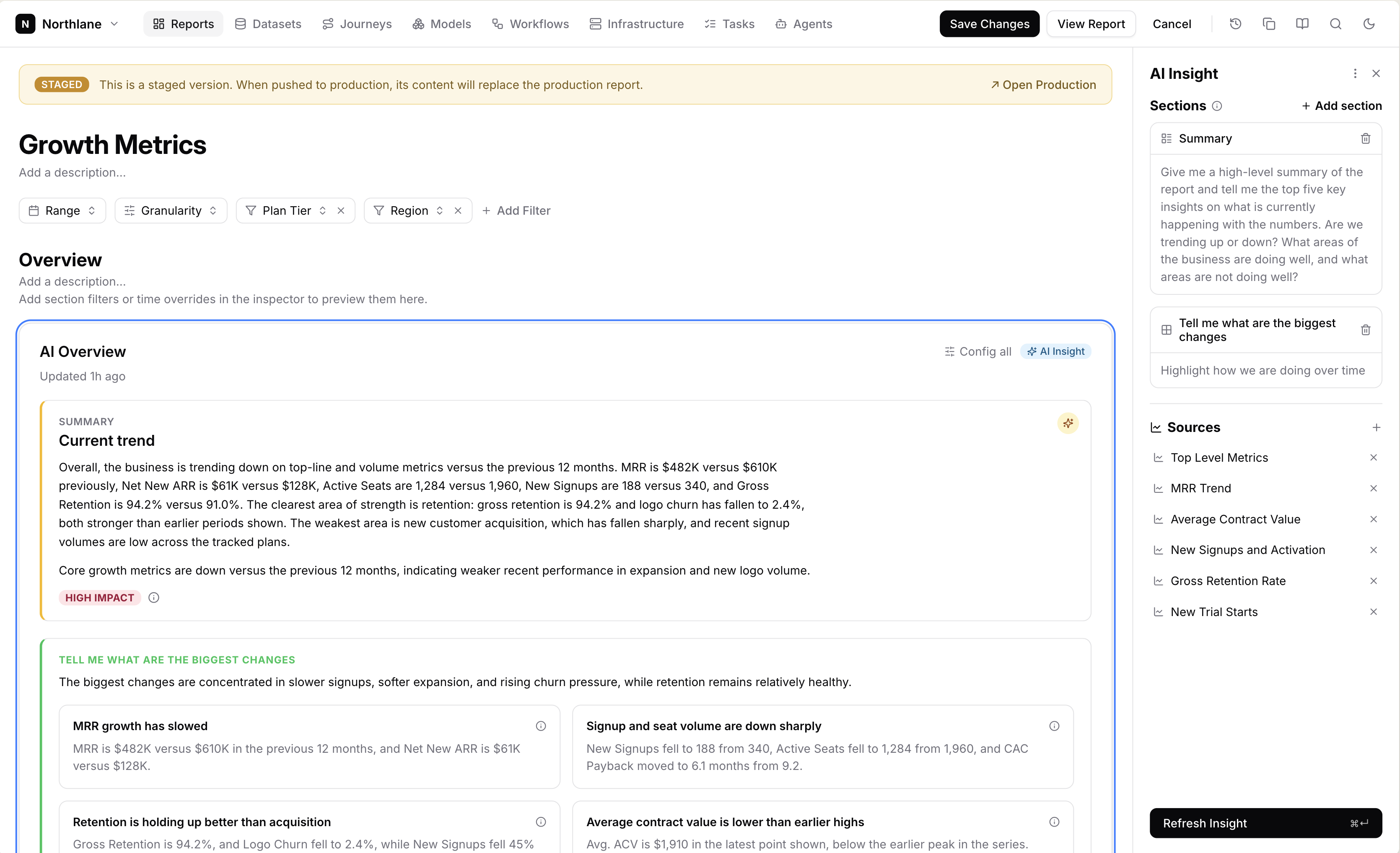Viewport: 1400px width, 853px height.
Task: Click the Northlane logo icon
Action: pos(25,24)
